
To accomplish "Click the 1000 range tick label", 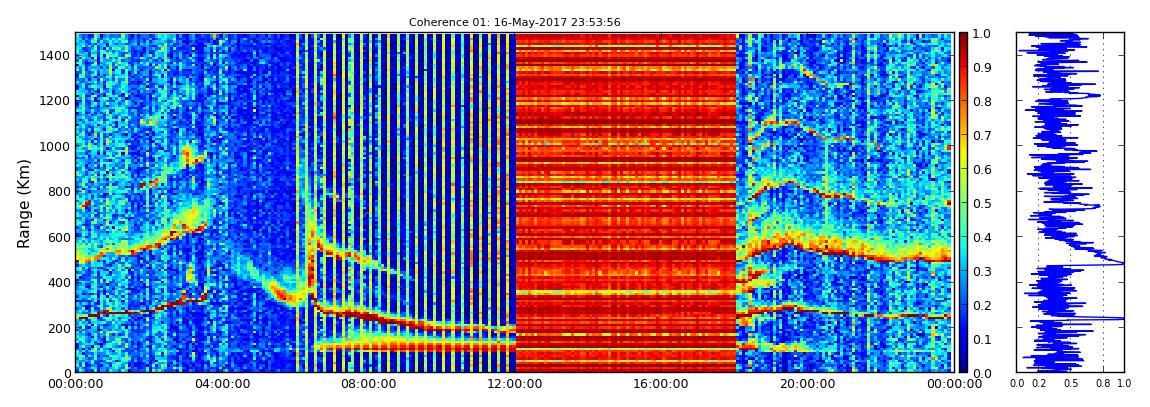I will (x=55, y=146).
